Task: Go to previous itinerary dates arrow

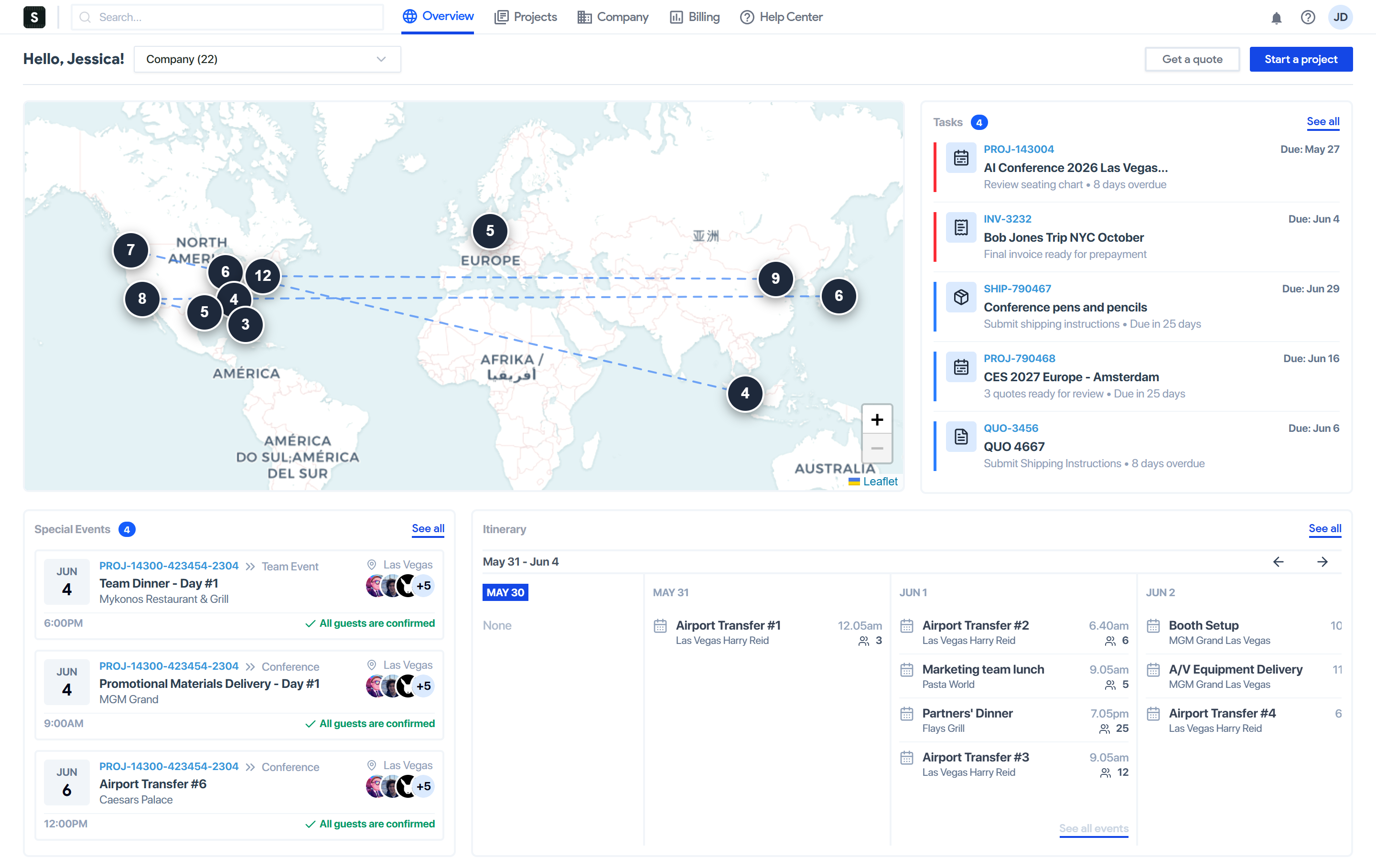Action: [1278, 562]
